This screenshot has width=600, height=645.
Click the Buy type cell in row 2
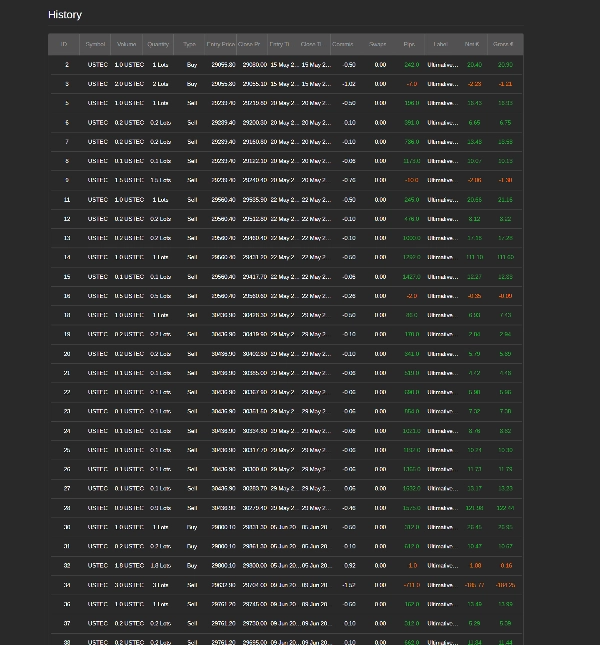click(x=192, y=65)
